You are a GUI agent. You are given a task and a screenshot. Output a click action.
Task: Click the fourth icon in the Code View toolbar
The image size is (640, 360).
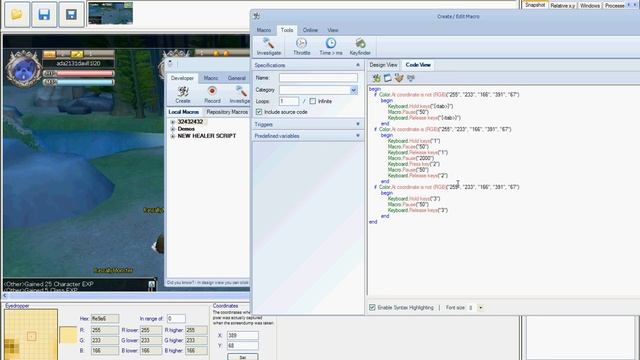click(x=411, y=78)
